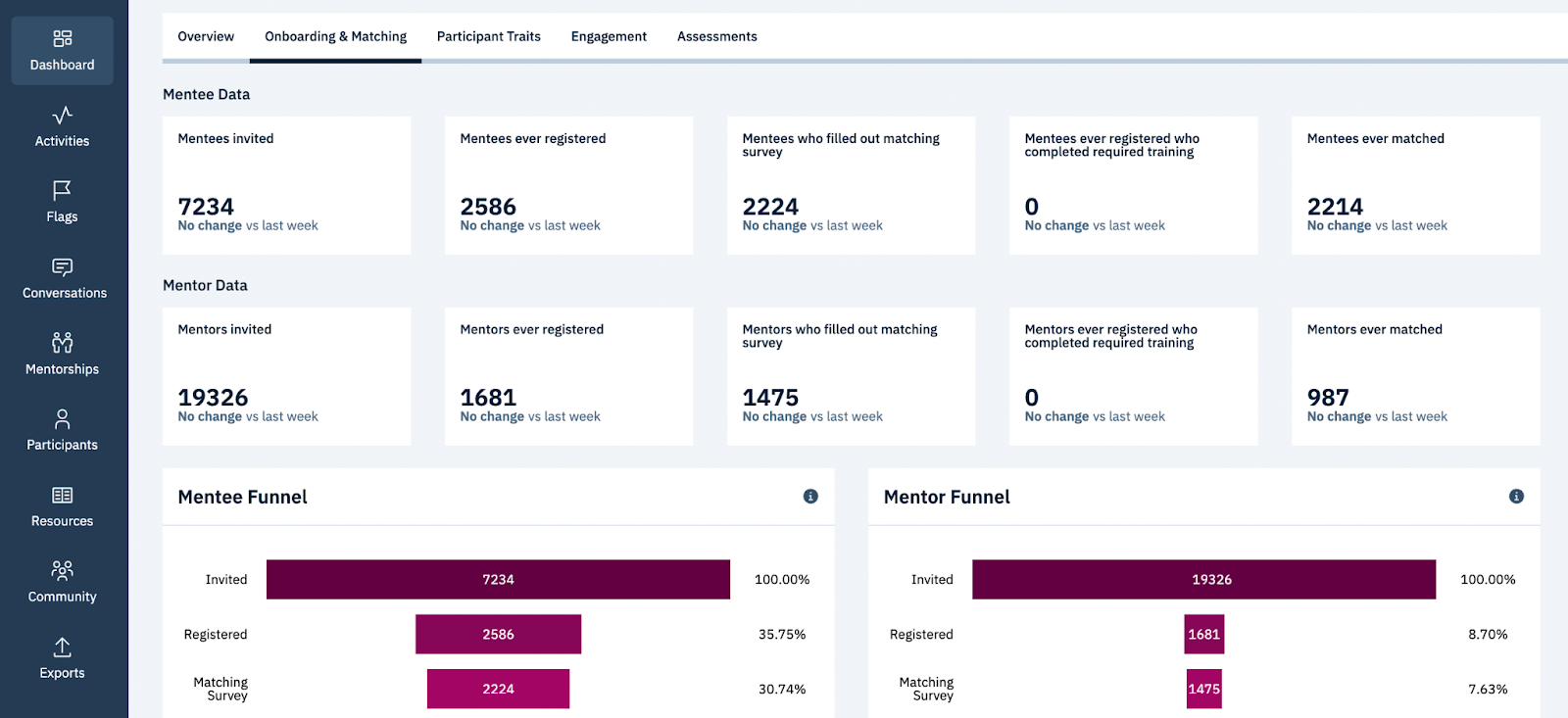This screenshot has width=1568, height=718.
Task: Select the Assessments tab
Action: [x=716, y=37]
